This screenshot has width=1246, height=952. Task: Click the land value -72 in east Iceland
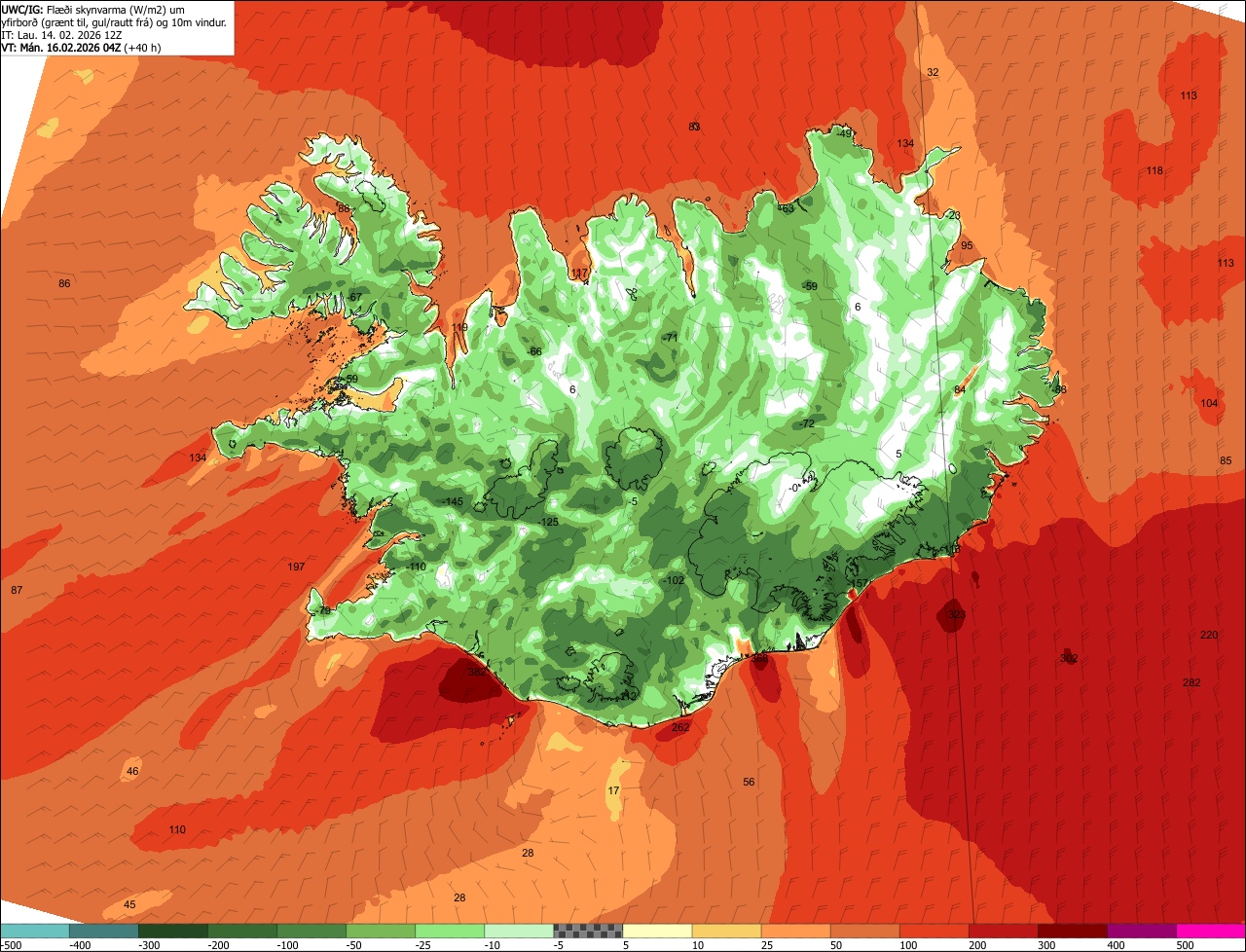point(807,423)
